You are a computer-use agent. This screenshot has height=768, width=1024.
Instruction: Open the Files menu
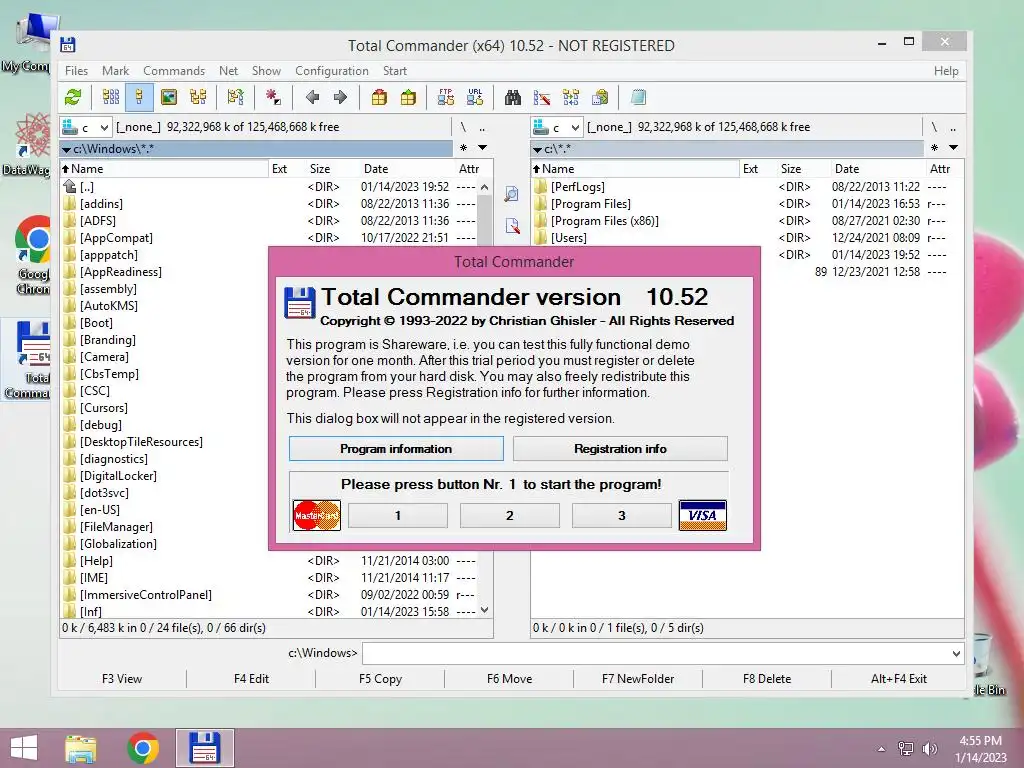click(76, 71)
